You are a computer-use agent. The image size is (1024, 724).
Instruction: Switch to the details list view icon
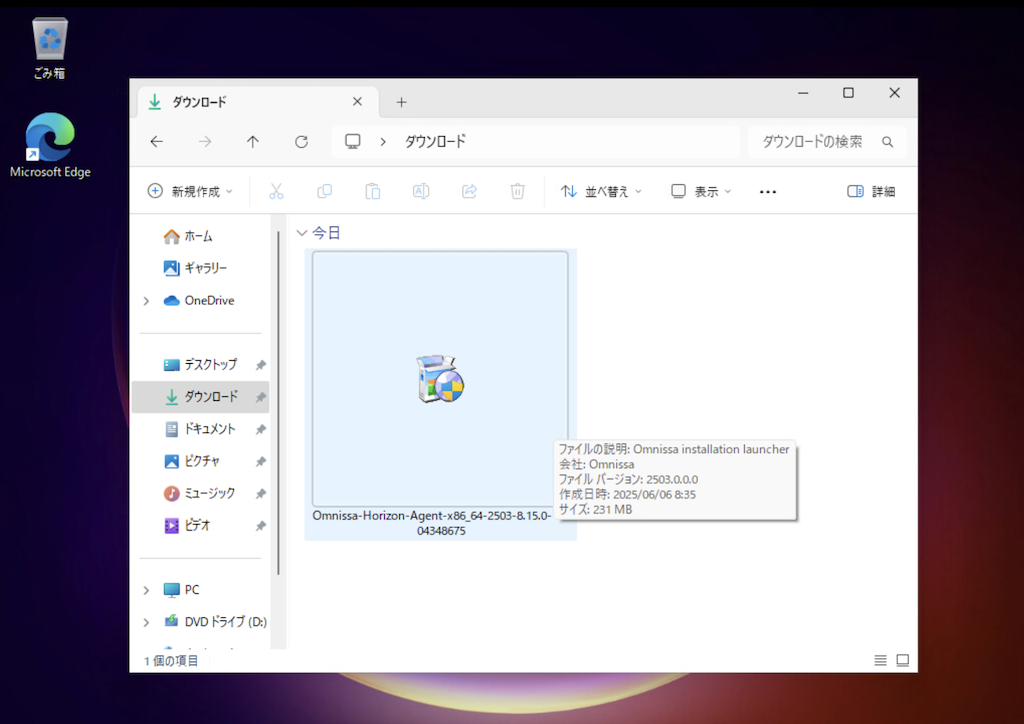point(880,661)
